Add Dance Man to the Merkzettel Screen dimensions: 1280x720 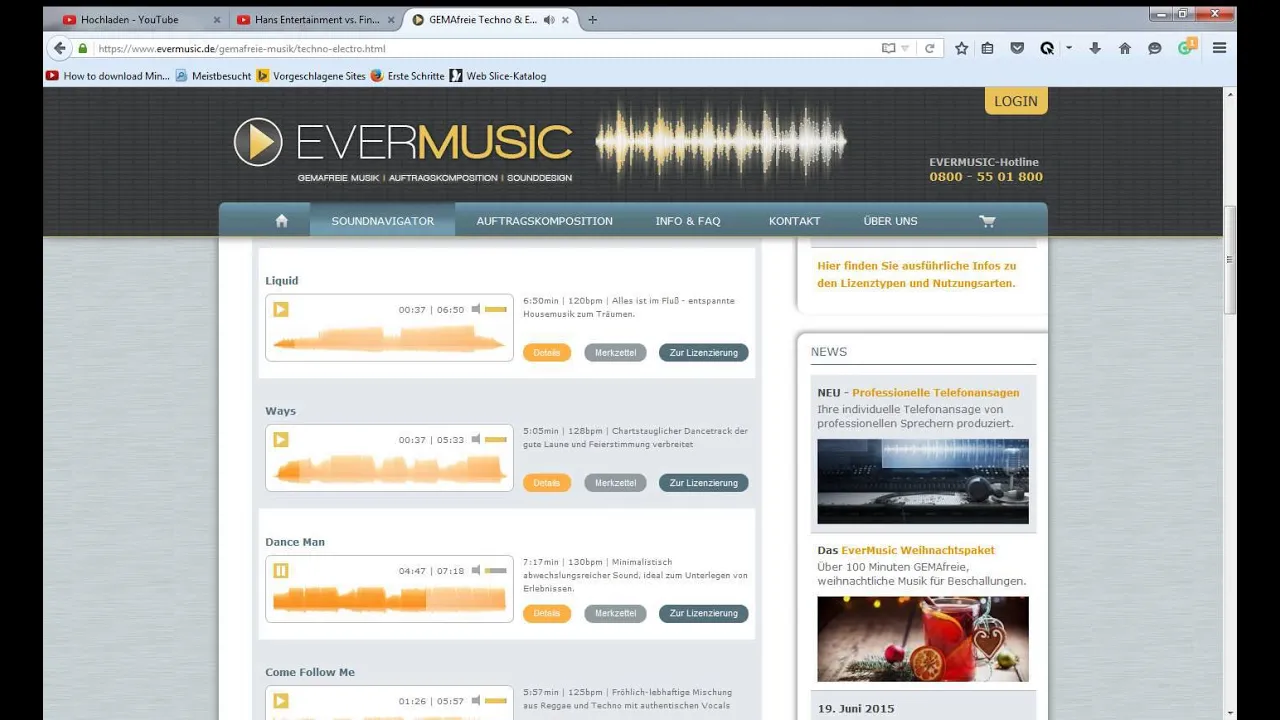[x=615, y=614]
